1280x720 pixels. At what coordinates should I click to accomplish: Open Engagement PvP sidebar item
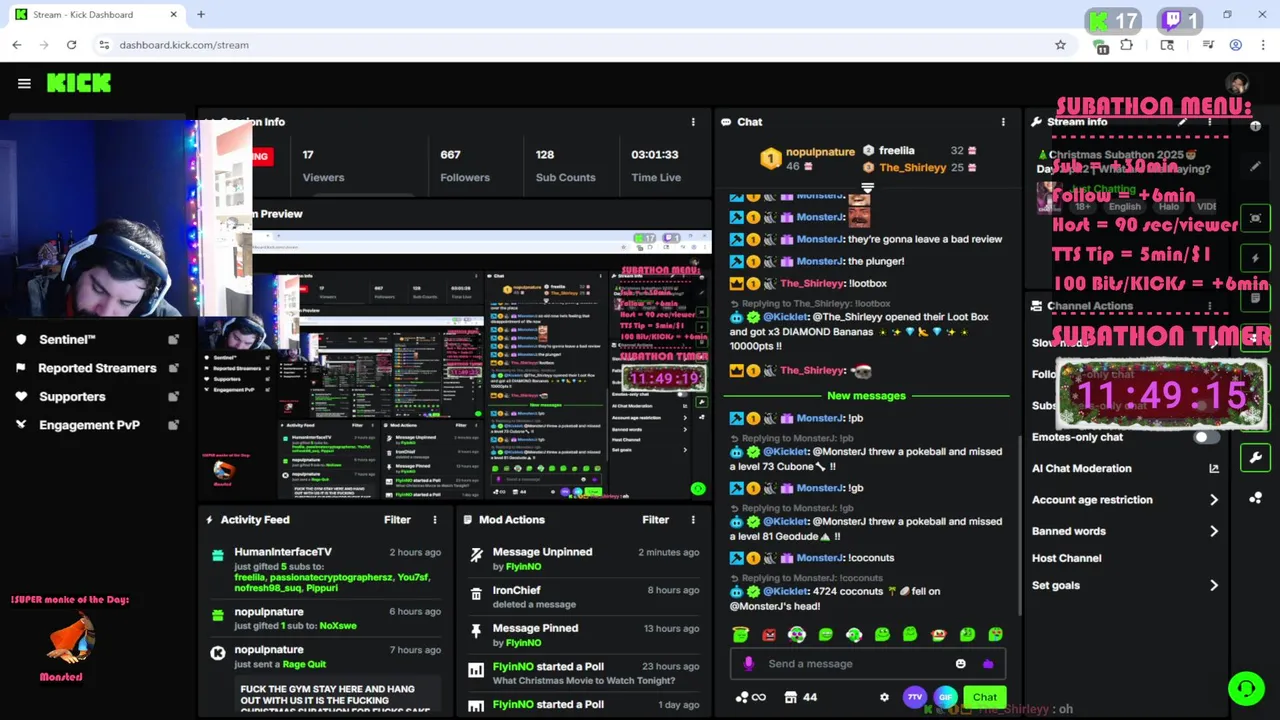point(89,425)
